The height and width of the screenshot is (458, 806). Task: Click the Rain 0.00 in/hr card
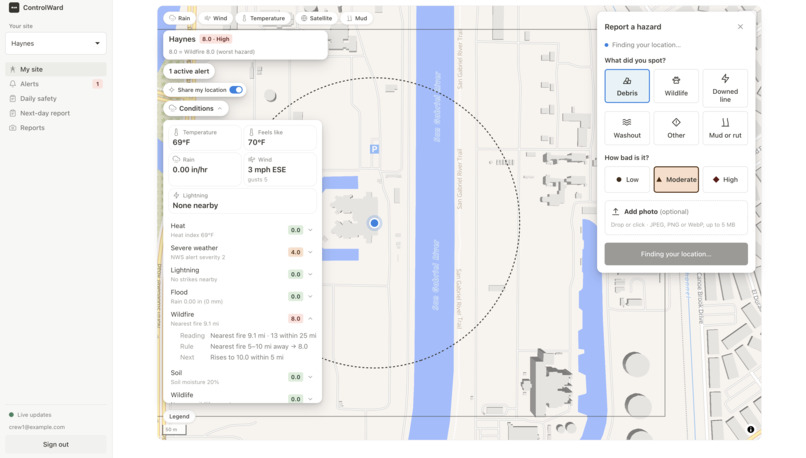[205, 169]
